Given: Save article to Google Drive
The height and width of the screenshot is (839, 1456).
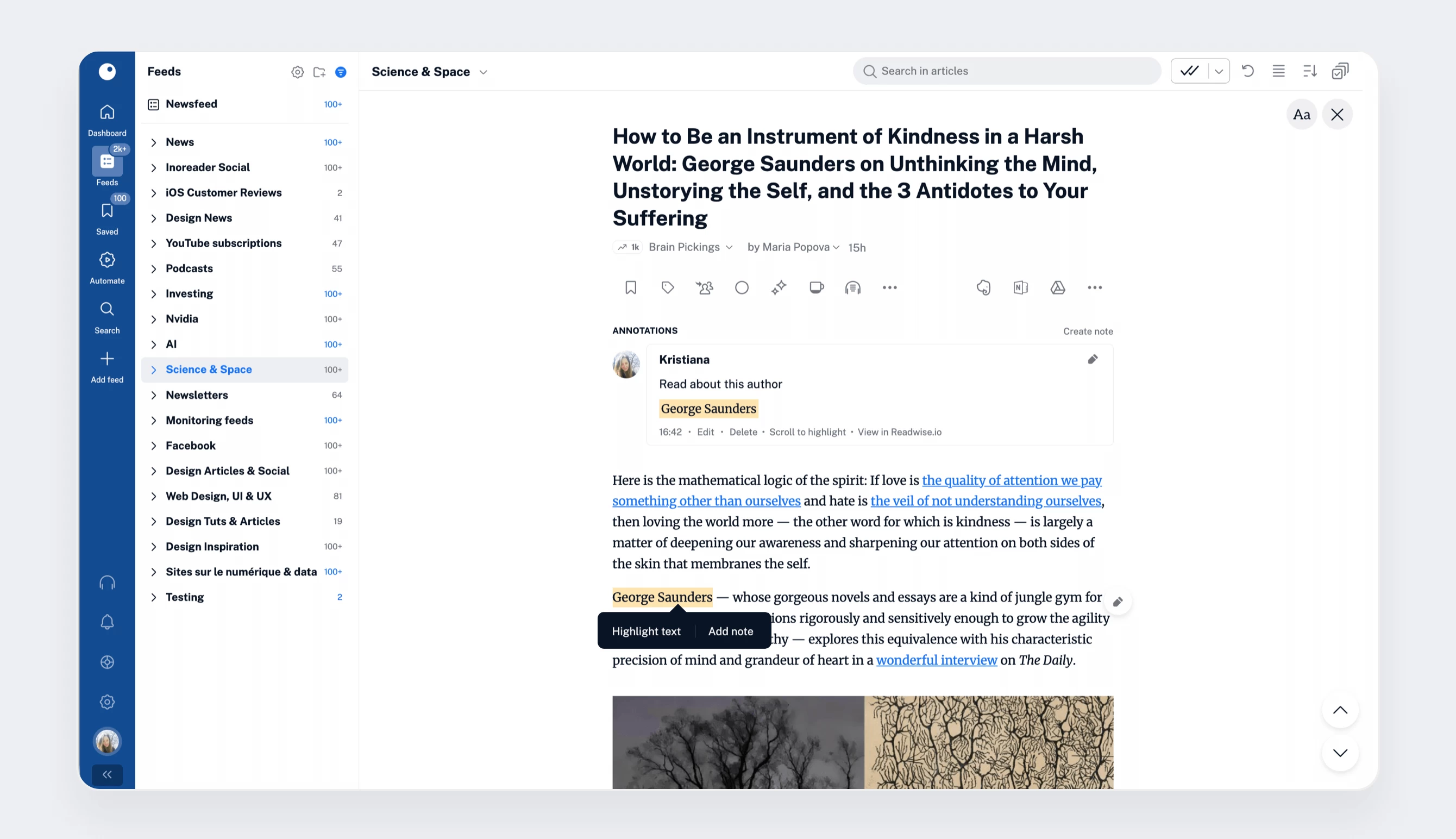Looking at the screenshot, I should (1057, 287).
